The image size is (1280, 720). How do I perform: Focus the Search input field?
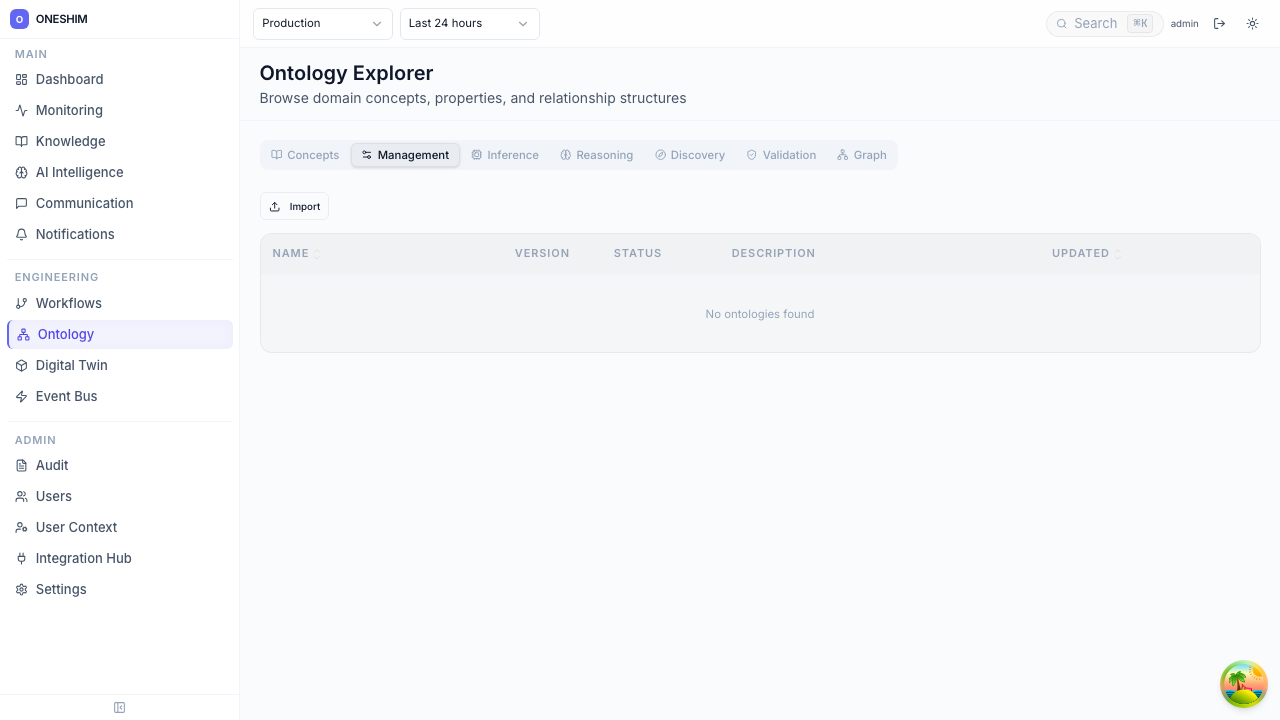tap(1097, 24)
